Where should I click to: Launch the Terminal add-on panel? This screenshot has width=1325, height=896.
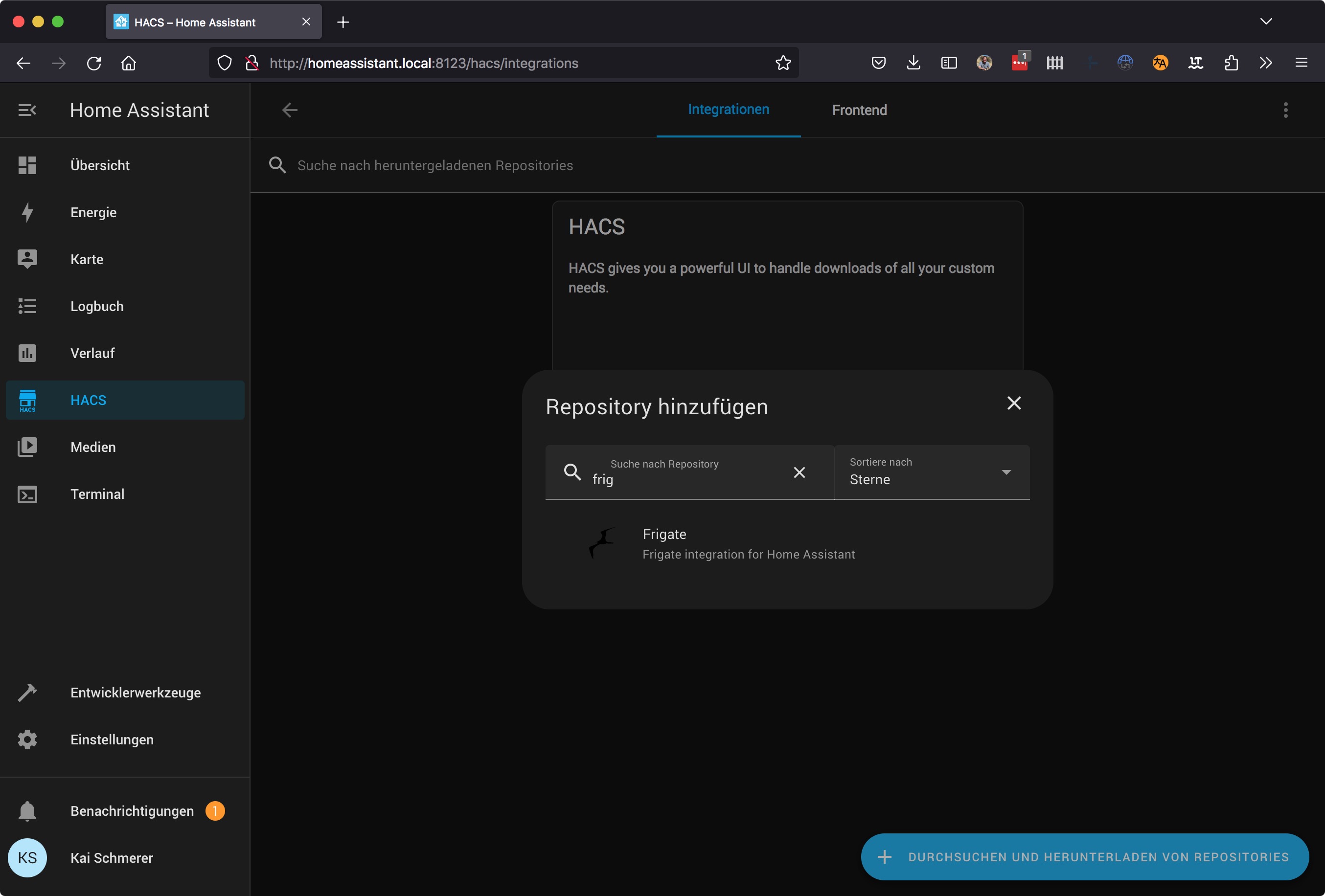point(97,494)
